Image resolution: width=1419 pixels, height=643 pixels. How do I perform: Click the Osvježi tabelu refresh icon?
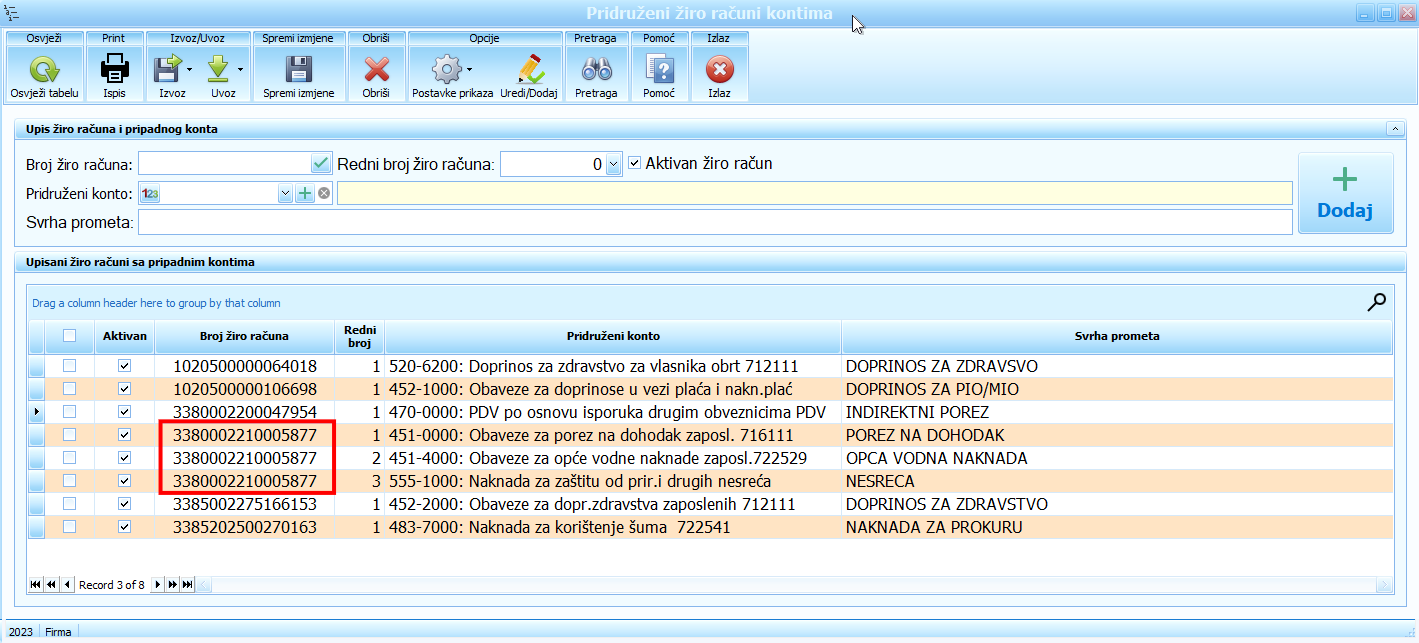pyautogui.click(x=44, y=69)
